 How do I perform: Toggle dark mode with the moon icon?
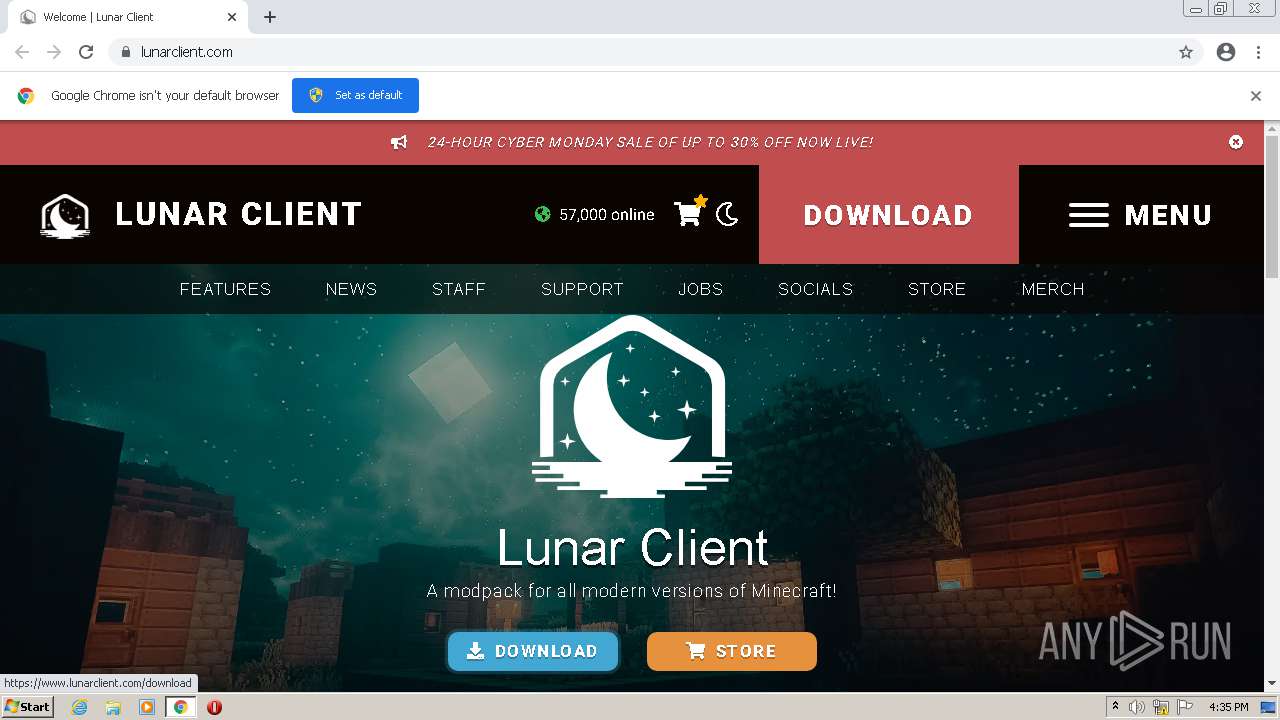click(x=727, y=214)
